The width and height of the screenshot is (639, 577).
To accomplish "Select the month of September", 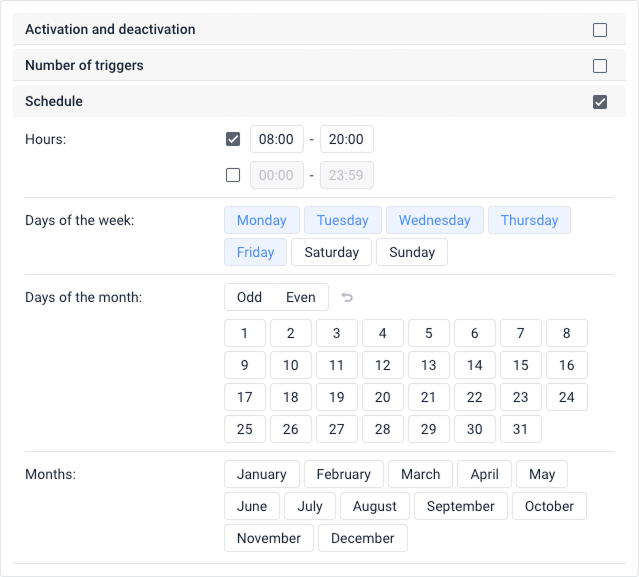I will point(460,506).
